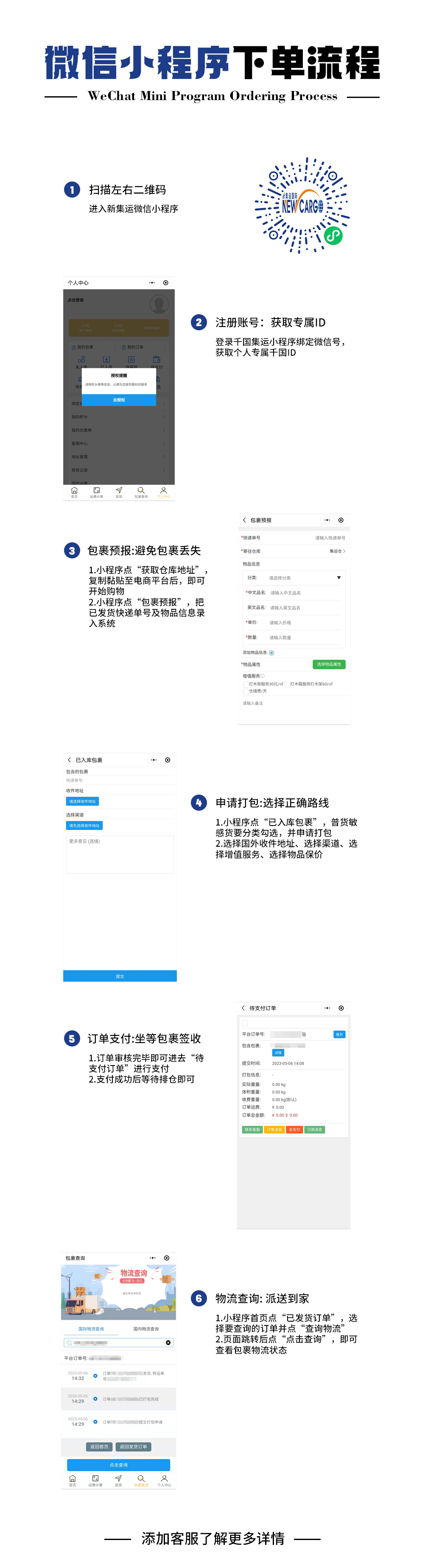The height and width of the screenshot is (1568, 425).
Task: Open three-dot menu in 个人中心 header
Action: pyautogui.click(x=151, y=283)
